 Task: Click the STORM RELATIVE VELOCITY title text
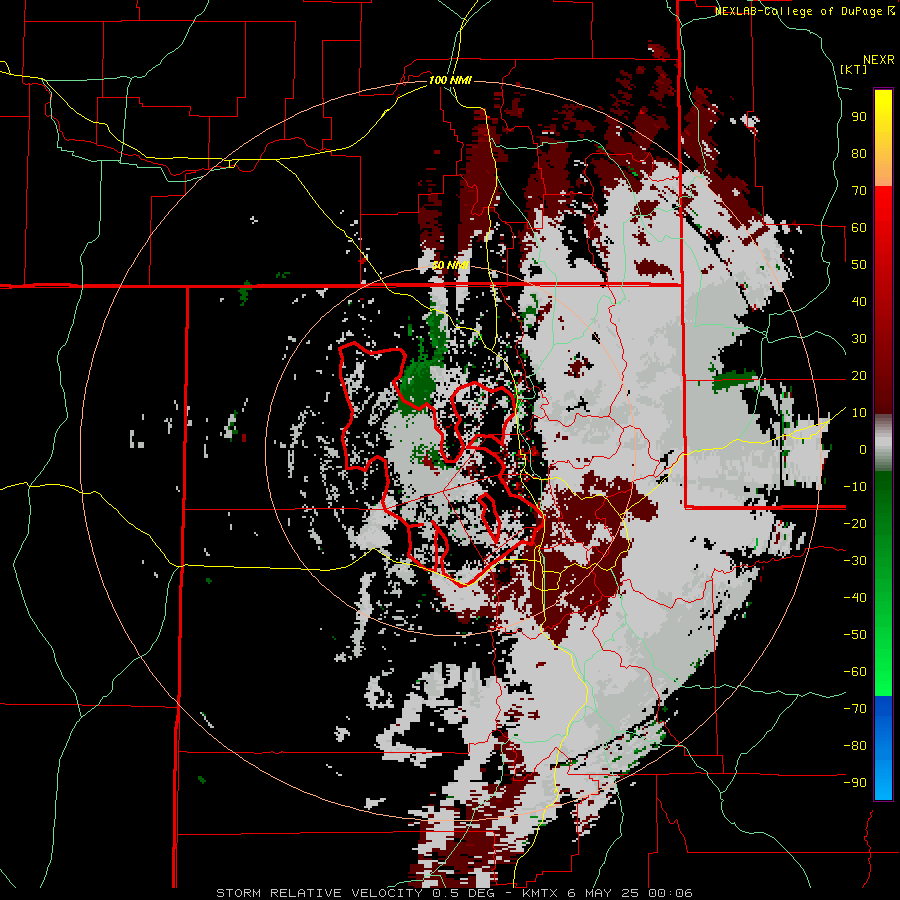tap(319, 893)
